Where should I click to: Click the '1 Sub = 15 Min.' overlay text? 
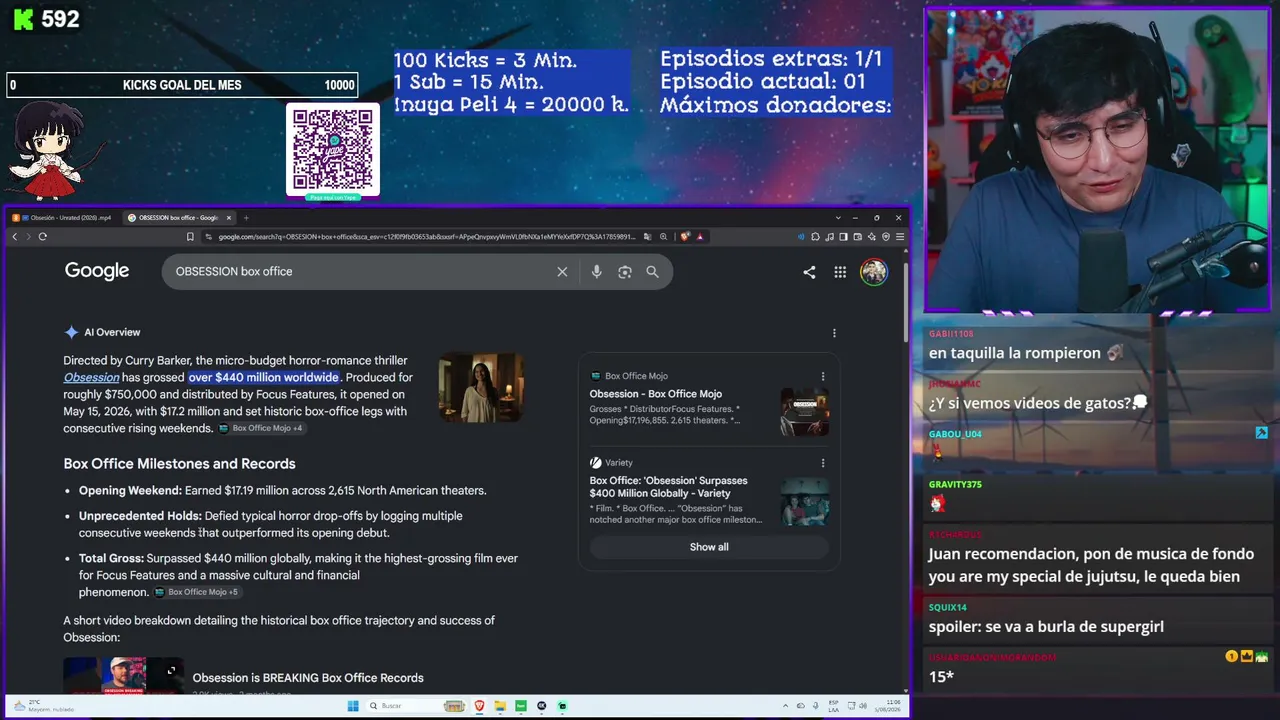[469, 82]
